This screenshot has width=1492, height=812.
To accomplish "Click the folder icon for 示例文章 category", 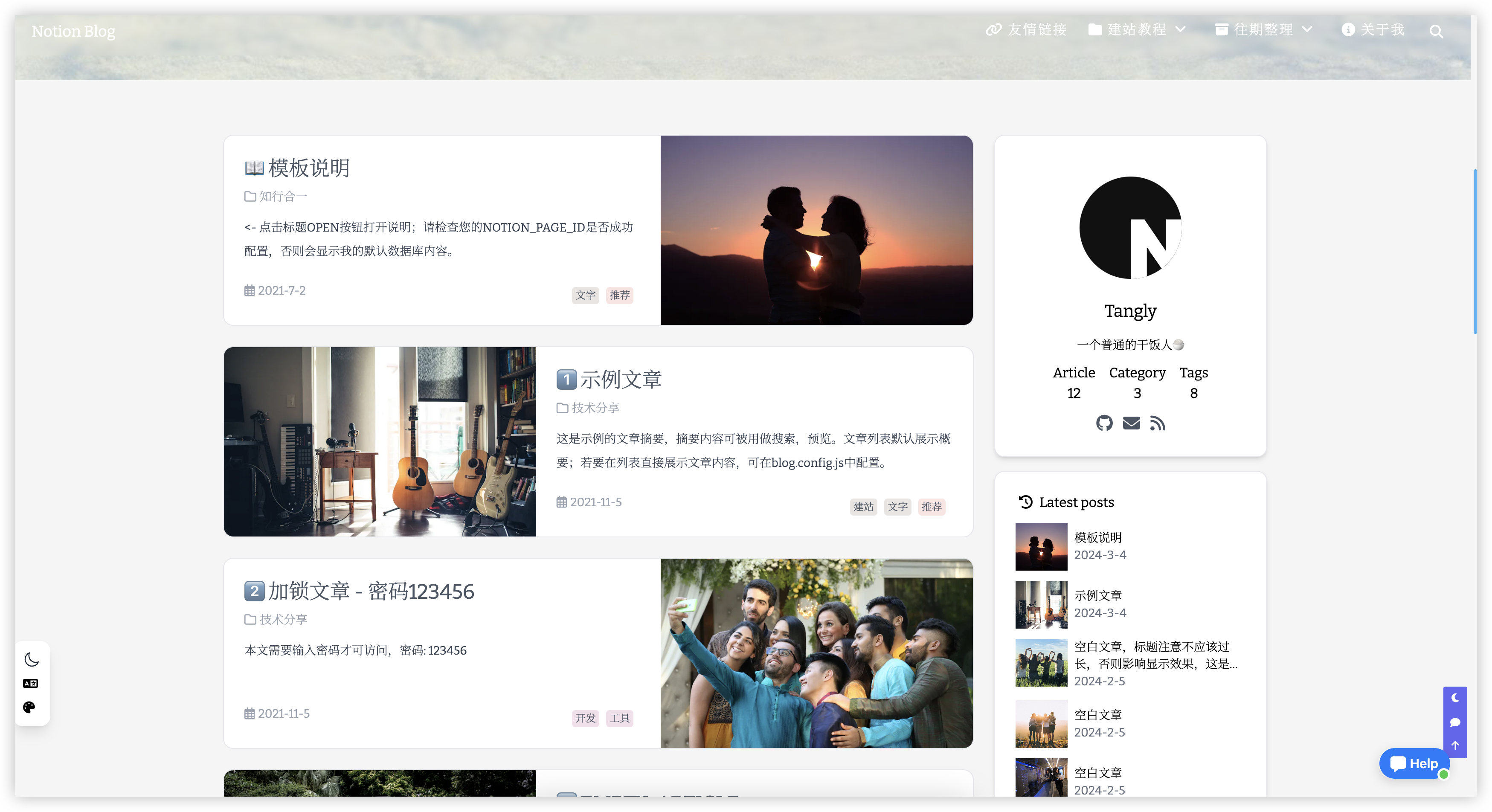I will point(563,408).
